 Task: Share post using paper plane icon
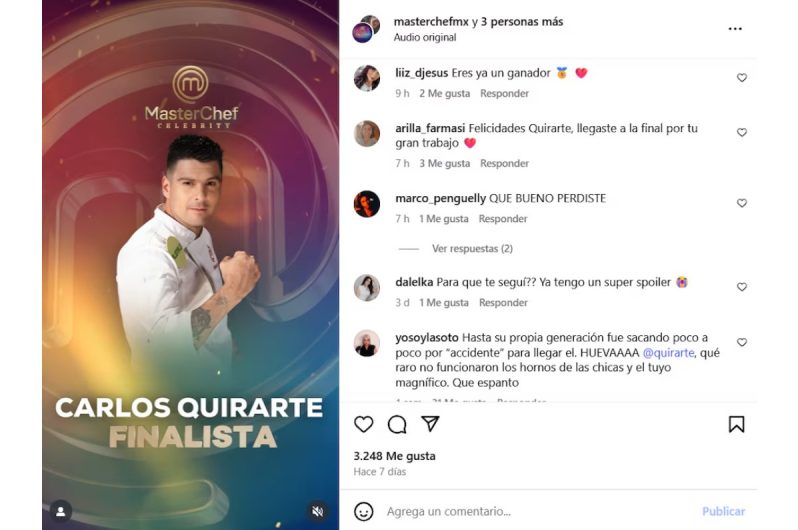[430, 424]
